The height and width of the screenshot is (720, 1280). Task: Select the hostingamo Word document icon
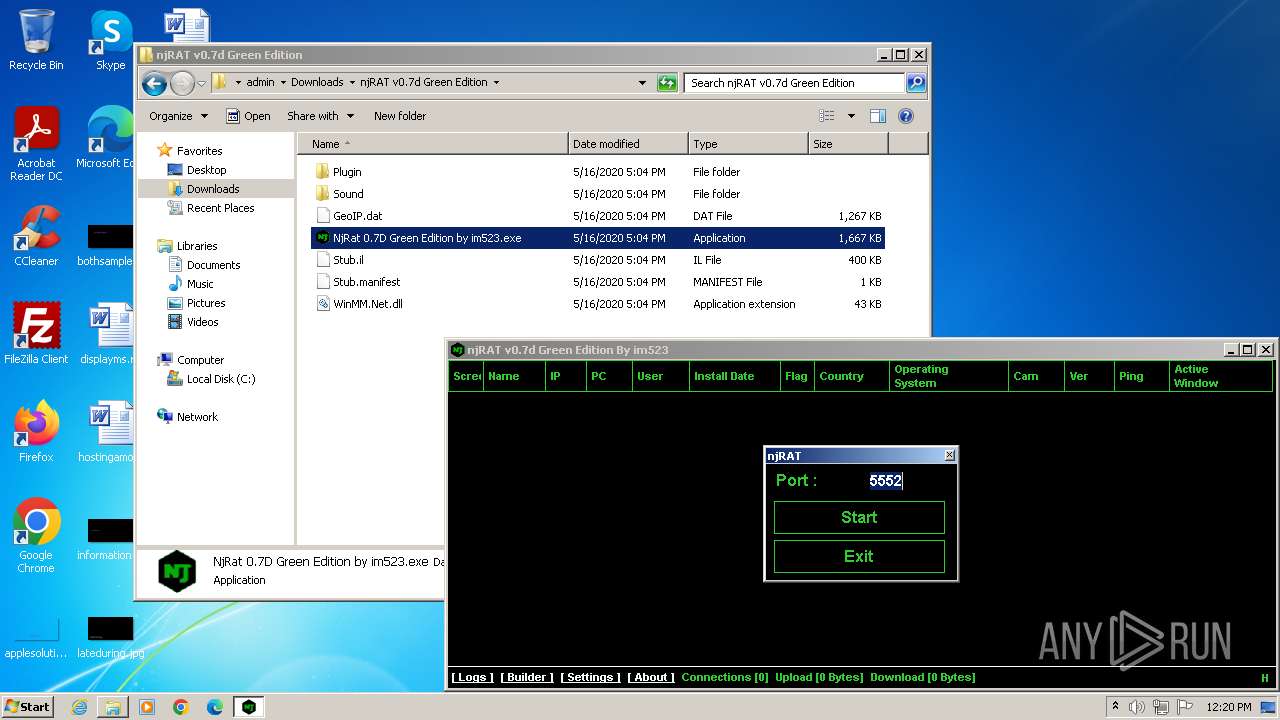pyautogui.click(x=106, y=432)
